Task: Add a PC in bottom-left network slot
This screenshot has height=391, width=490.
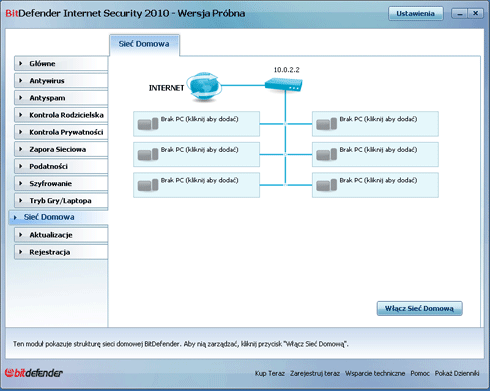Action: (x=196, y=185)
